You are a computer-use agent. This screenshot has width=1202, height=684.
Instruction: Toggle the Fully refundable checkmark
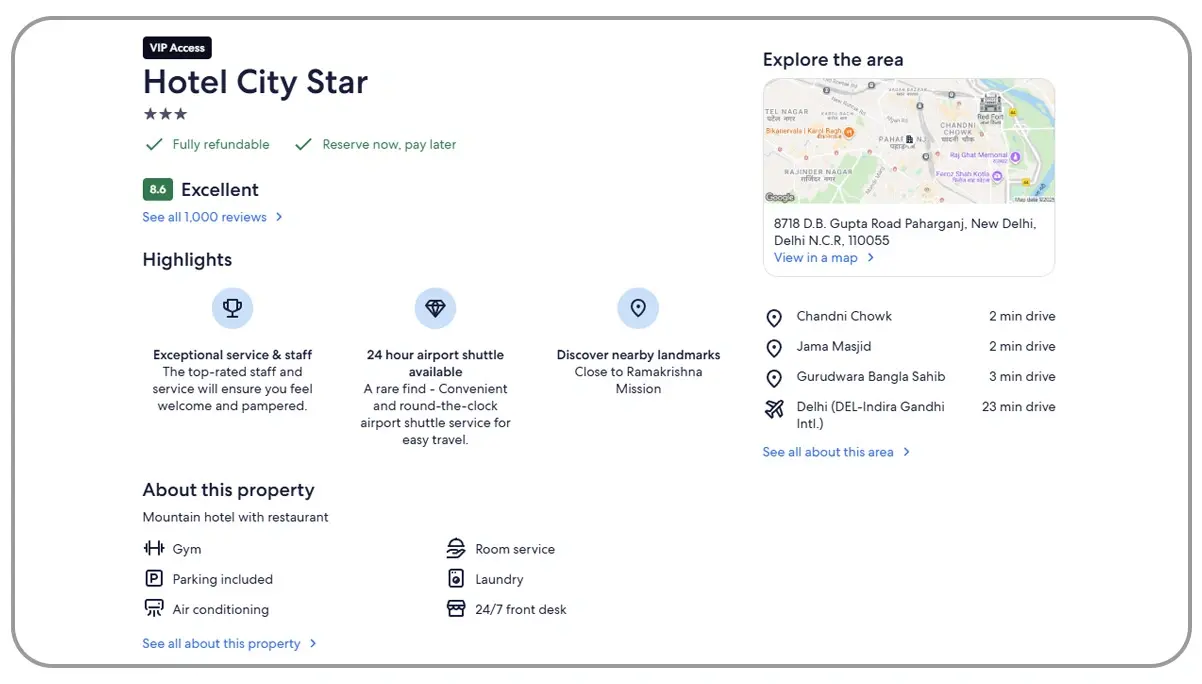(x=154, y=143)
